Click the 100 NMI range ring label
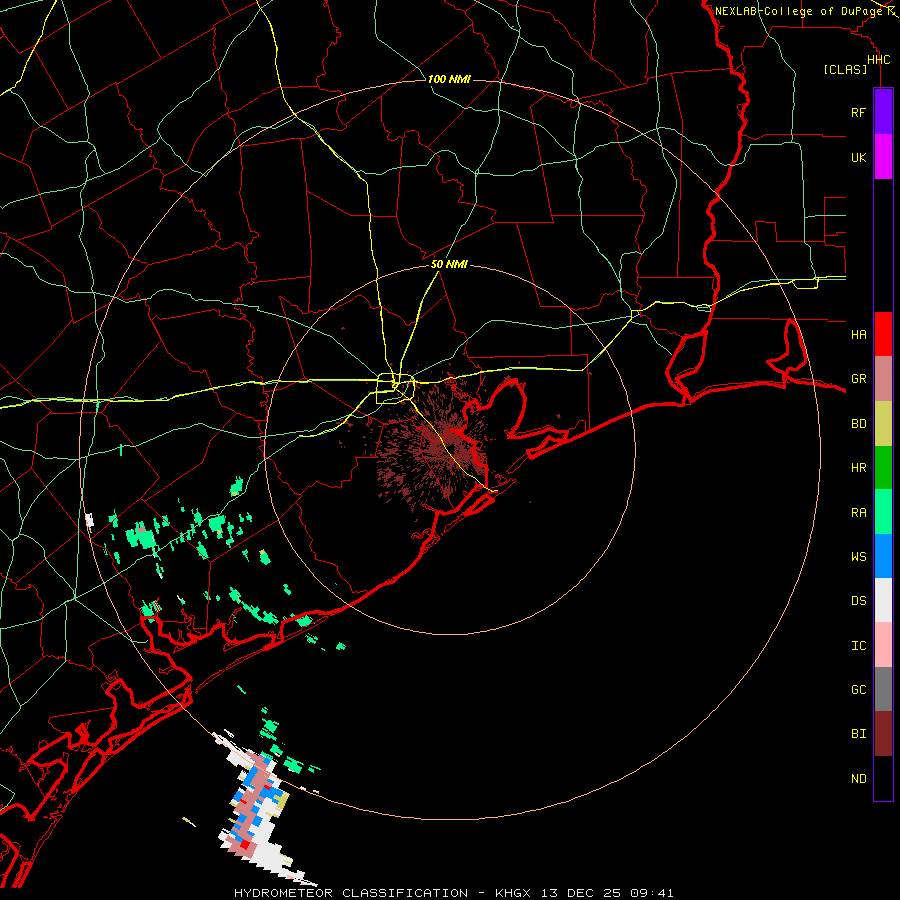This screenshot has height=900, width=900. point(449,79)
